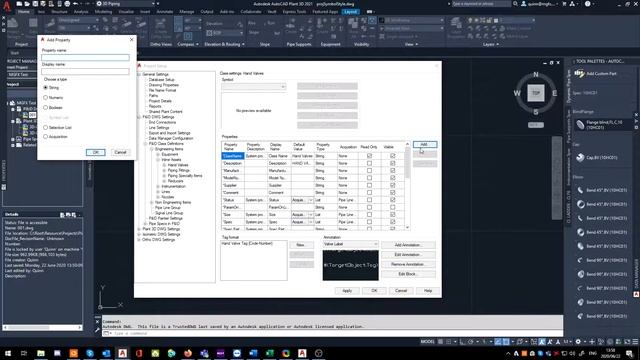
Task: Click the TOP face of the ViewCube
Action: (x=536, y=93)
